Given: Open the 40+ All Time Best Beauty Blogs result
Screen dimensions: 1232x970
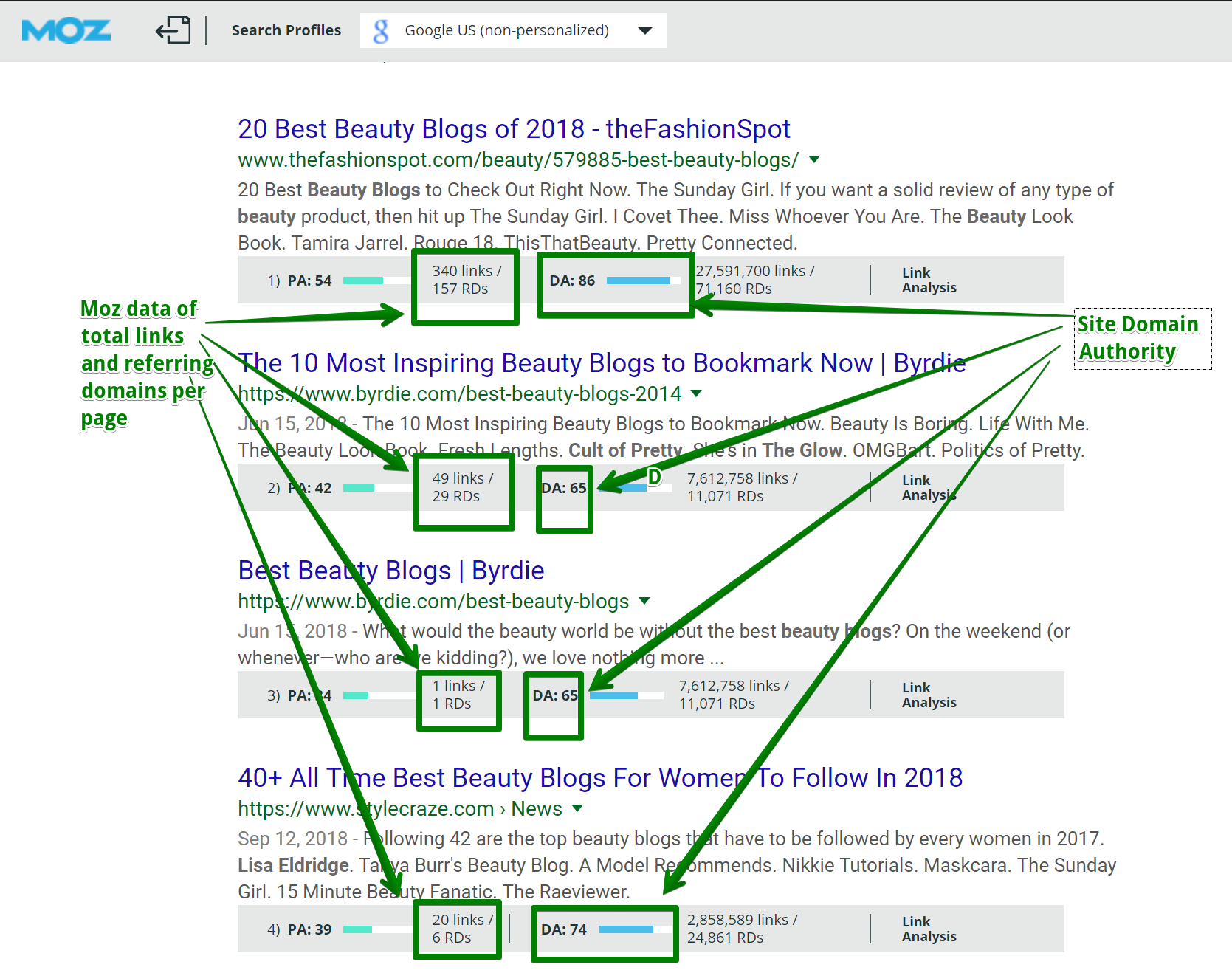Looking at the screenshot, I should (600, 778).
